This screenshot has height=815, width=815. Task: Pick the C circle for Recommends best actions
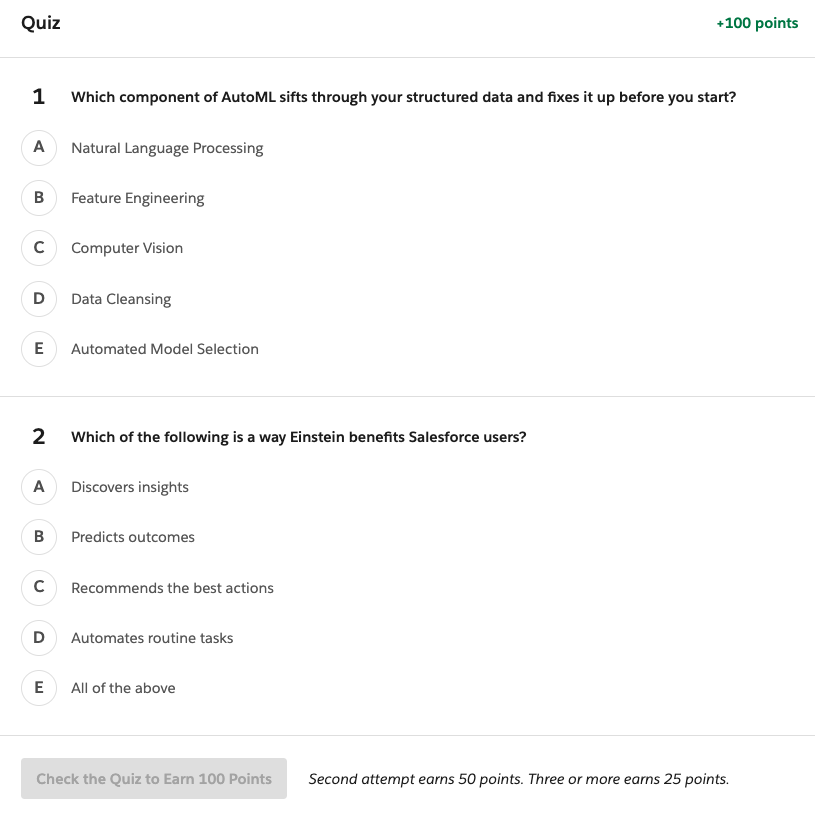click(x=39, y=587)
